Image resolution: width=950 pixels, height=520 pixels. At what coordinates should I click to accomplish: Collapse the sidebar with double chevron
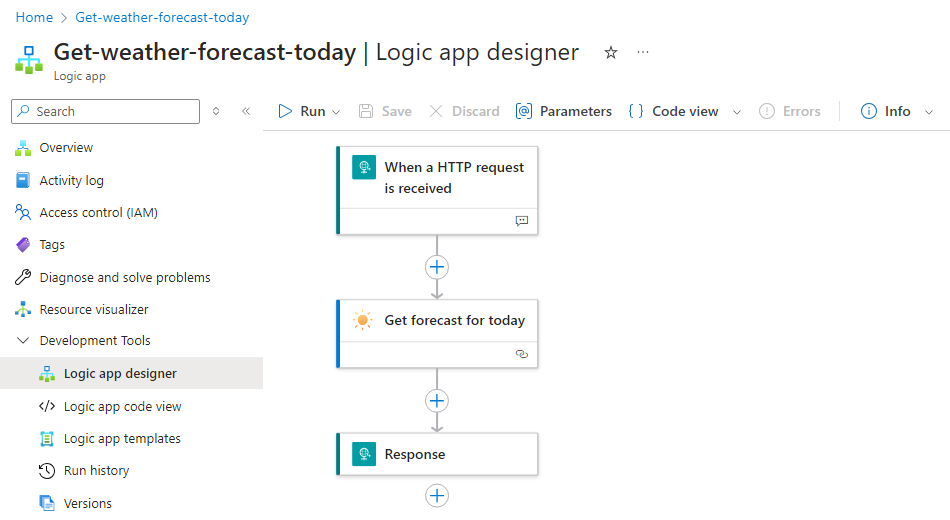tap(246, 111)
